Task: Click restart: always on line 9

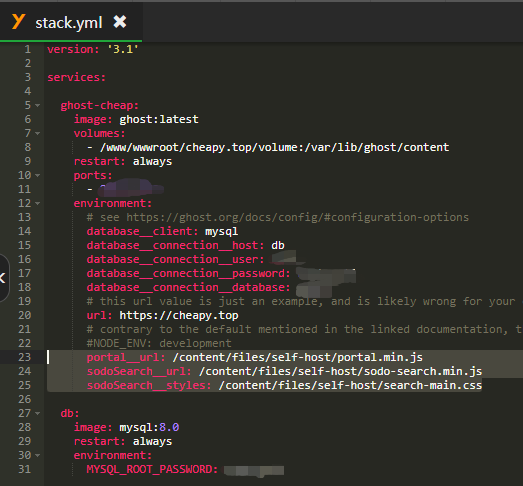Action: coord(123,161)
